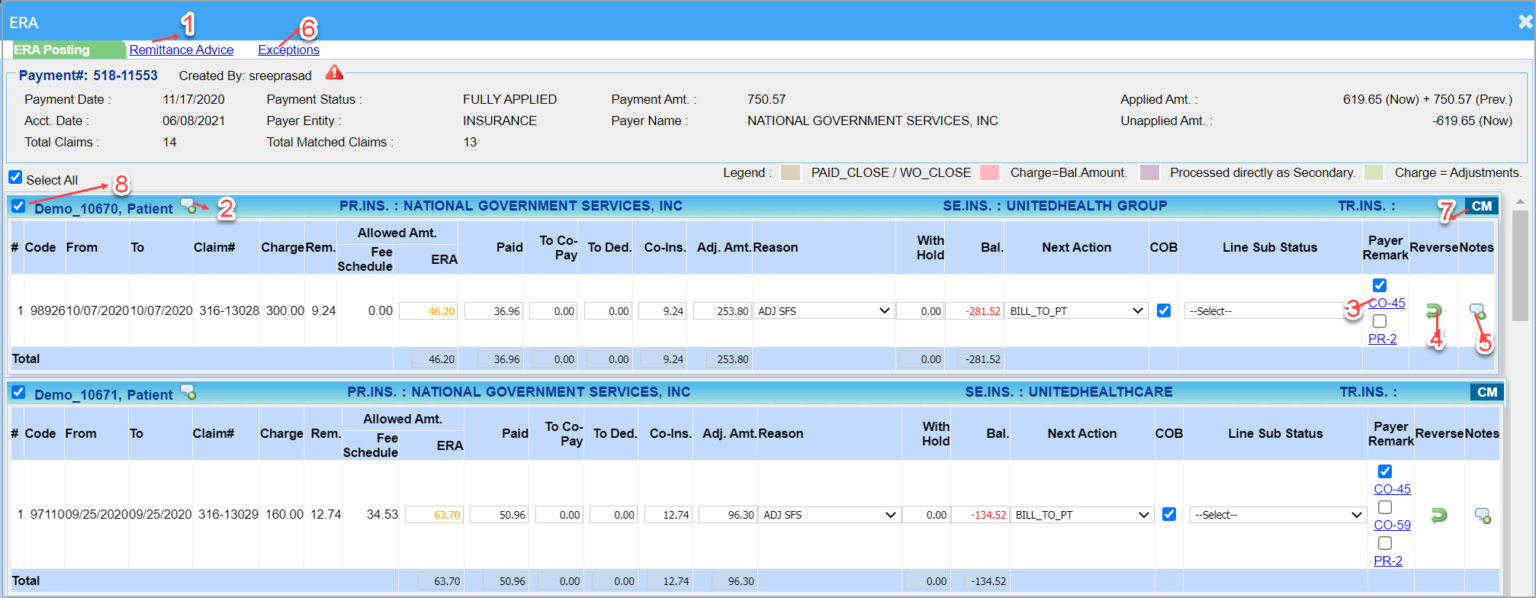The height and width of the screenshot is (598, 1536).
Task: Uncheck the COB checkbox for claim 316-13028
Action: [1163, 311]
